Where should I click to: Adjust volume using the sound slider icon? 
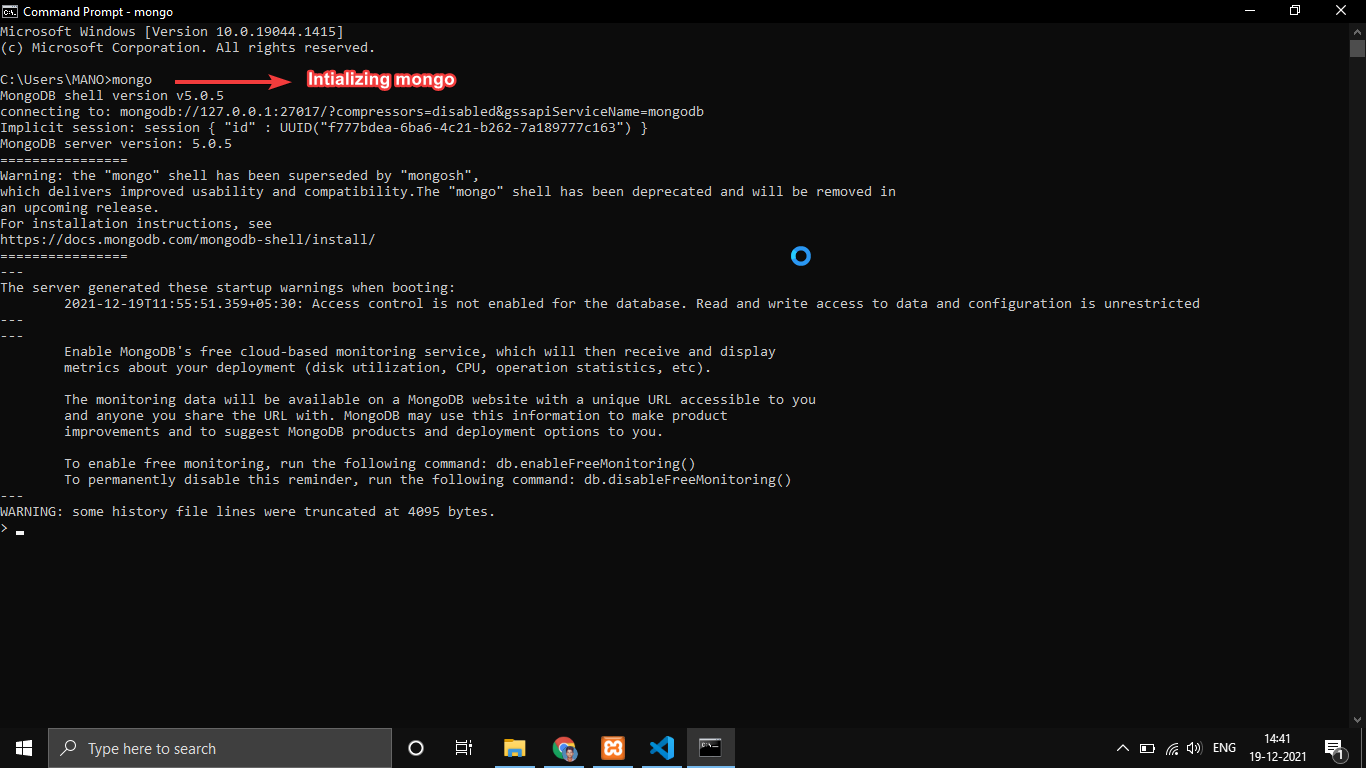(1194, 747)
